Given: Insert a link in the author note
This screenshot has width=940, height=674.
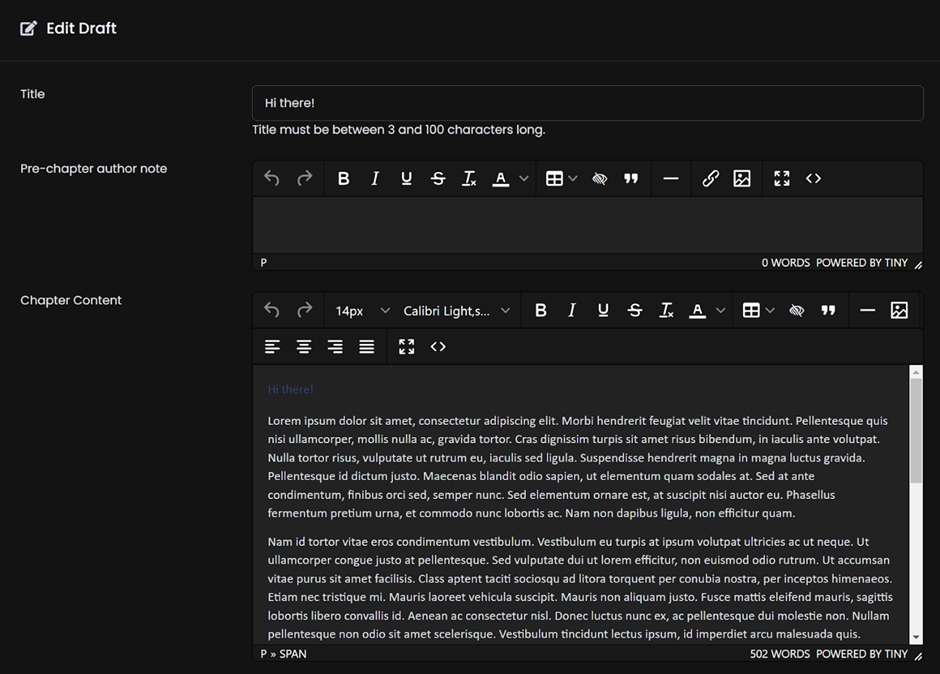Looking at the screenshot, I should pos(710,179).
